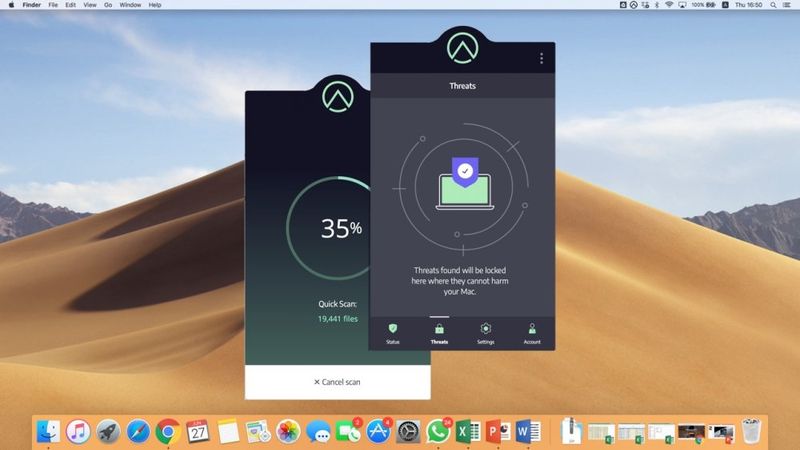
Task: Open the three-dot options menu in Threats window
Action: (x=541, y=58)
